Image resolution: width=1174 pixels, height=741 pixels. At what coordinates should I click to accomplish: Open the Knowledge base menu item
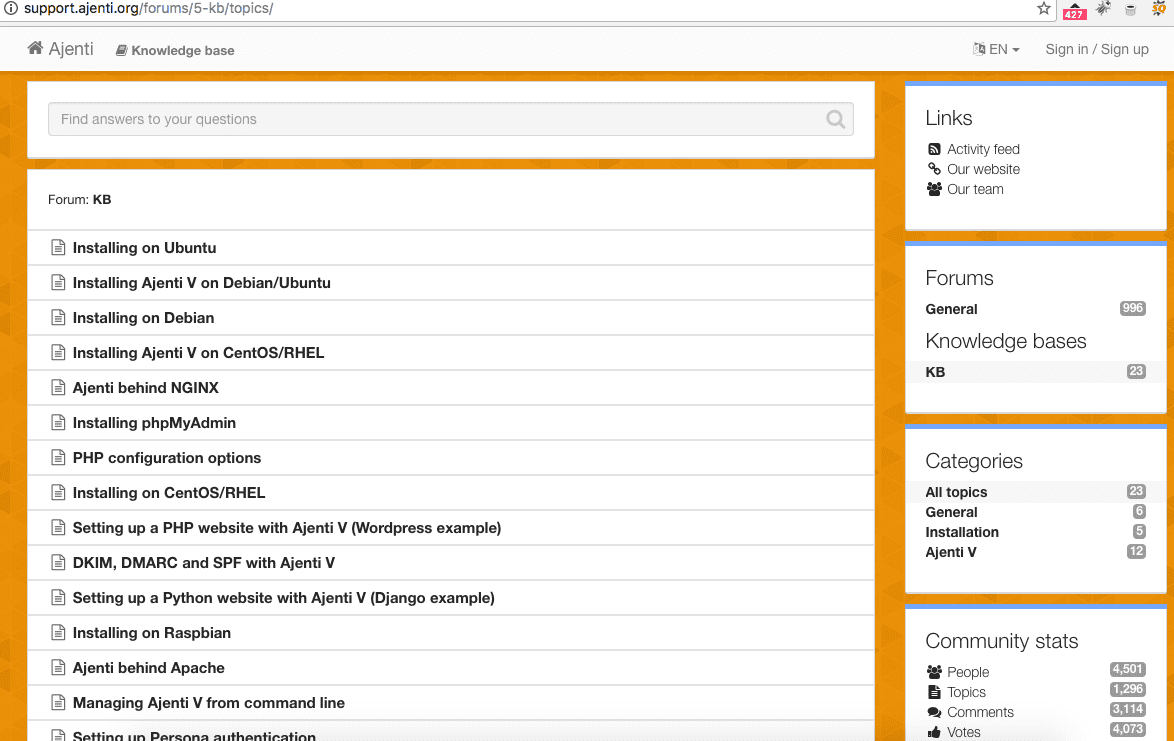pos(175,50)
